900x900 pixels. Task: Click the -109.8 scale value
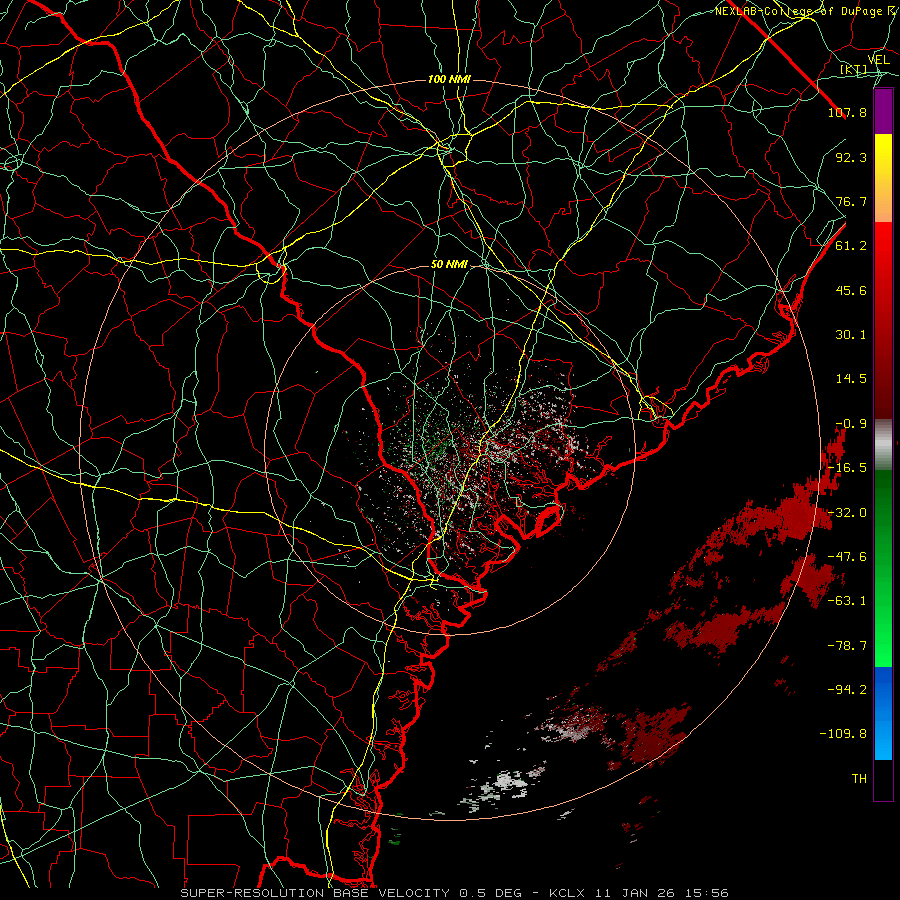point(843,734)
